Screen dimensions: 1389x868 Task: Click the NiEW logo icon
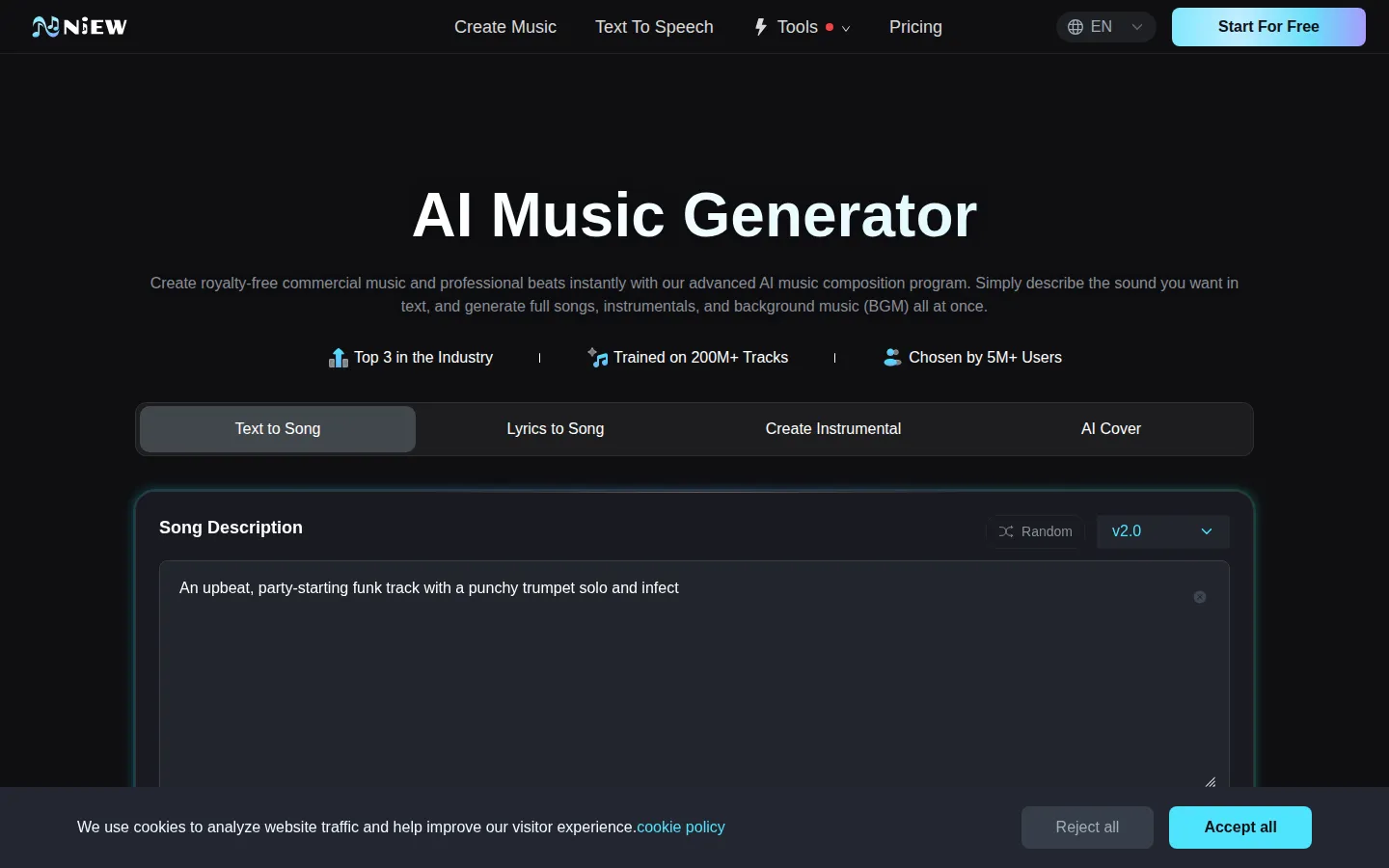(79, 27)
